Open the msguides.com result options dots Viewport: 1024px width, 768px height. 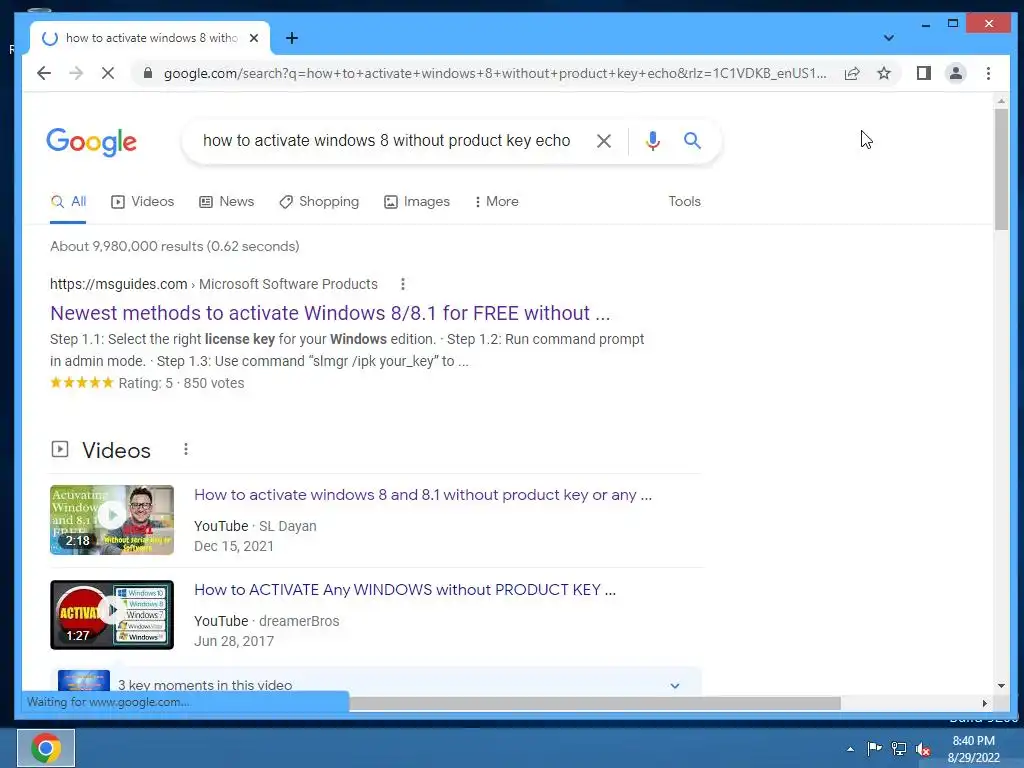(403, 284)
